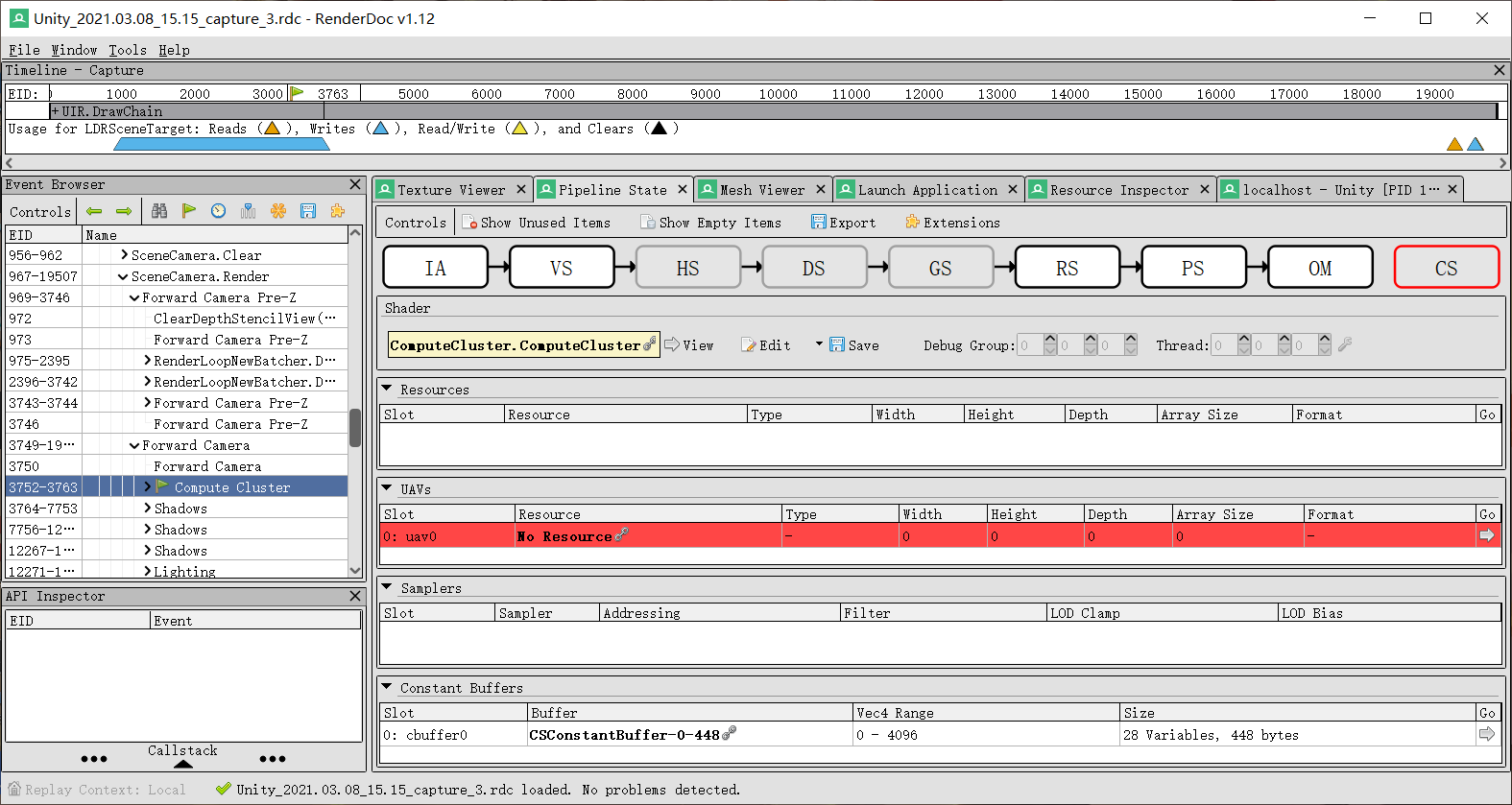Image resolution: width=1512 pixels, height=805 pixels.
Task: Click the Go arrow on the uav0 row
Action: click(x=1487, y=535)
